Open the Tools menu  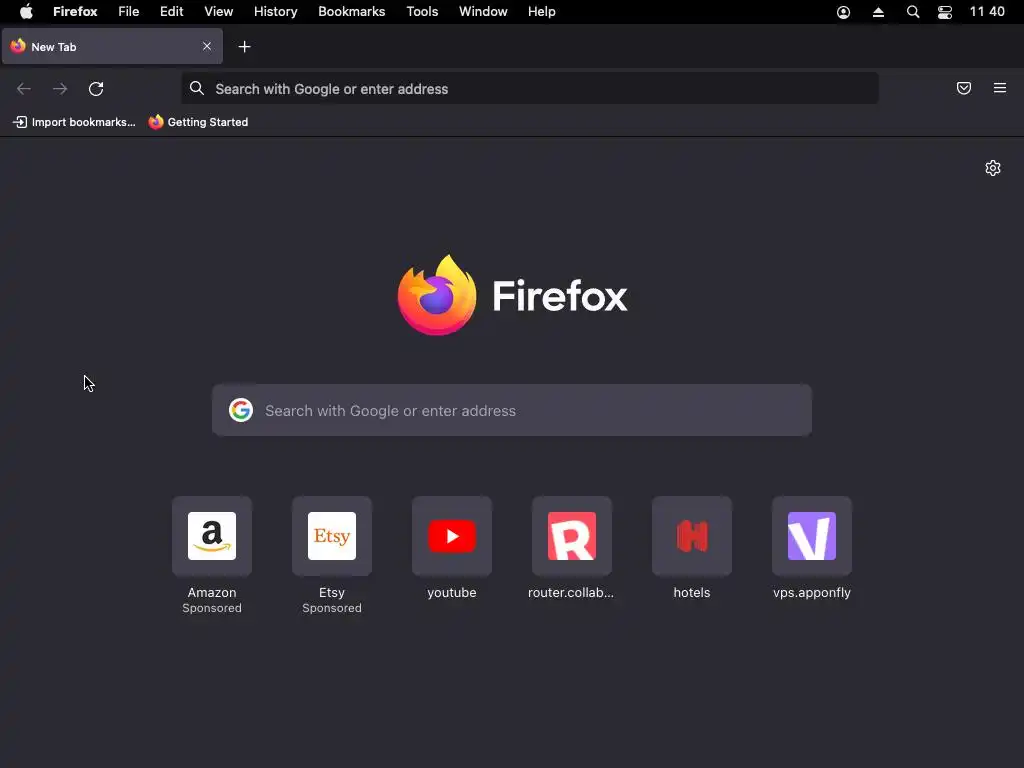pyautogui.click(x=423, y=12)
